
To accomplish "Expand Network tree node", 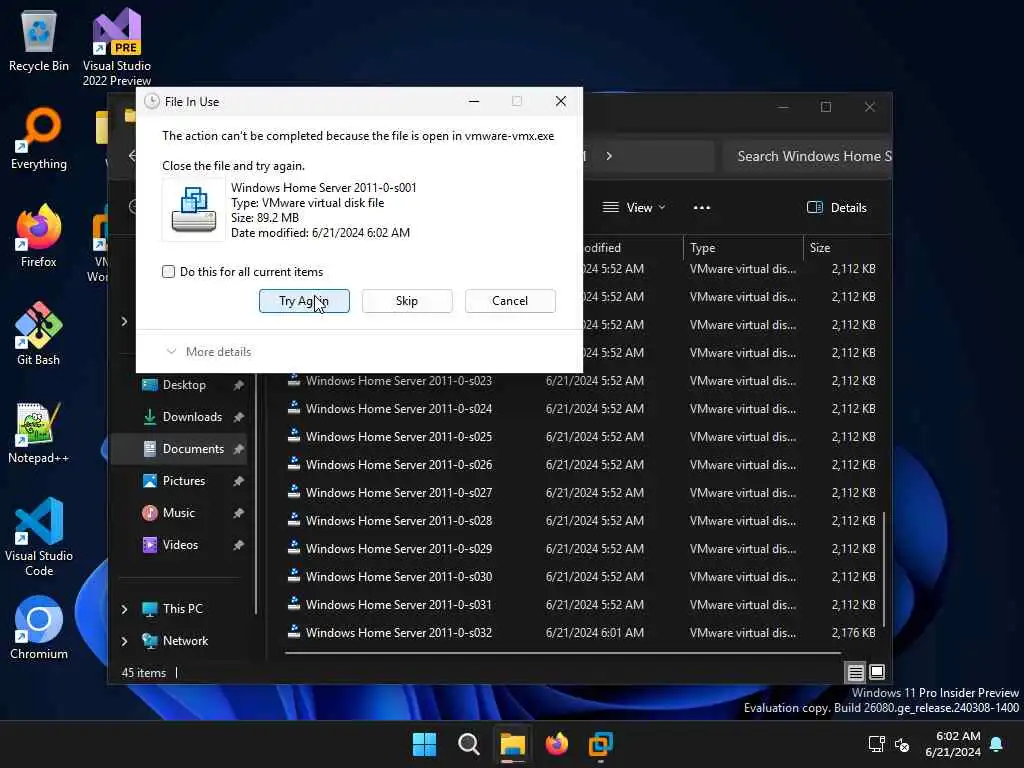I will click(x=125, y=641).
